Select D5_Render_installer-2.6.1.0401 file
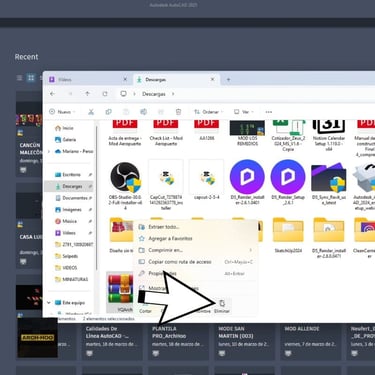The image size is (375, 375). (x=247, y=183)
